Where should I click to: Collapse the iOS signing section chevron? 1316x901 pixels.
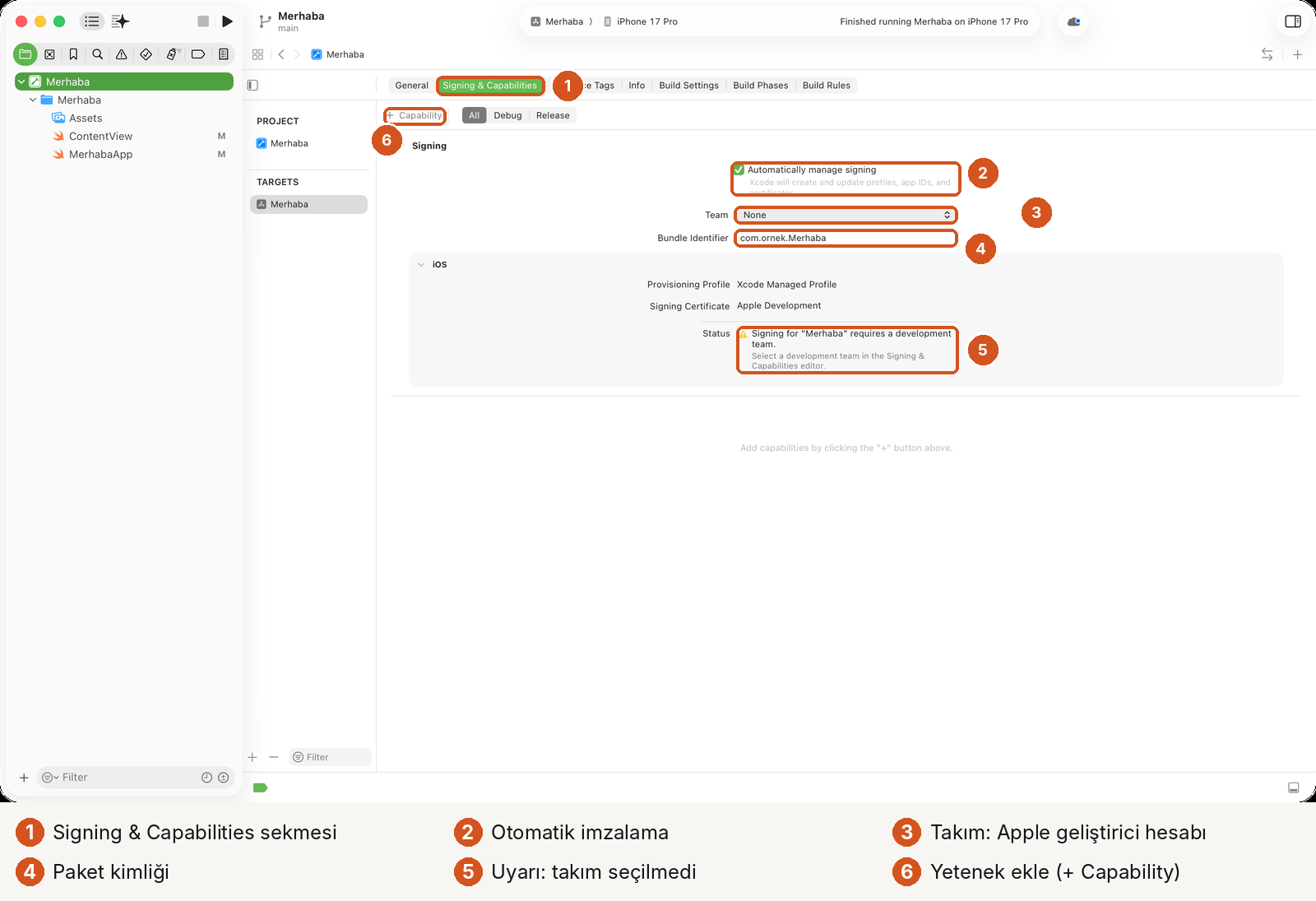421,265
